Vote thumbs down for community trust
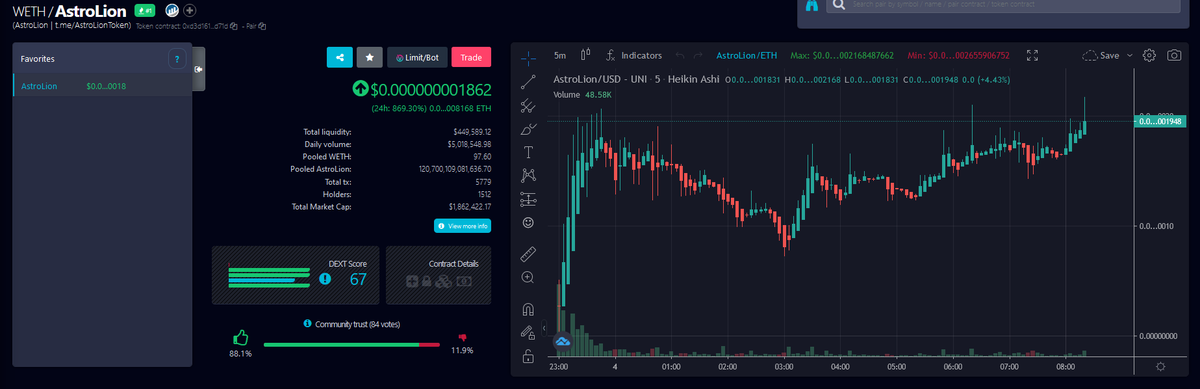Screen dimensions: 1200x389 coord(462,337)
